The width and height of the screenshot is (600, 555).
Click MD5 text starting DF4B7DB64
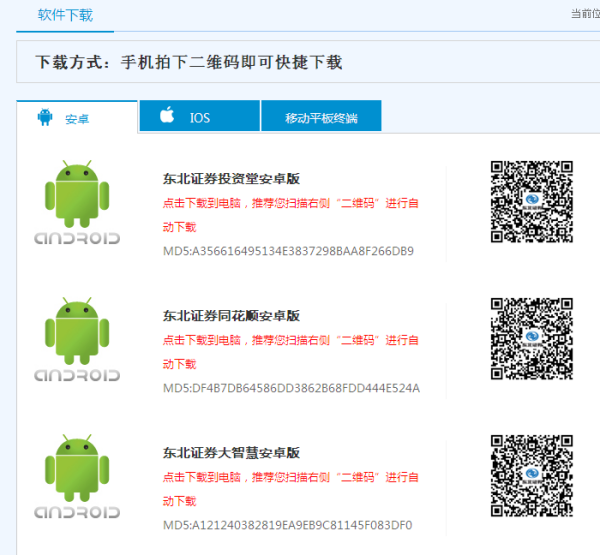pos(291,388)
